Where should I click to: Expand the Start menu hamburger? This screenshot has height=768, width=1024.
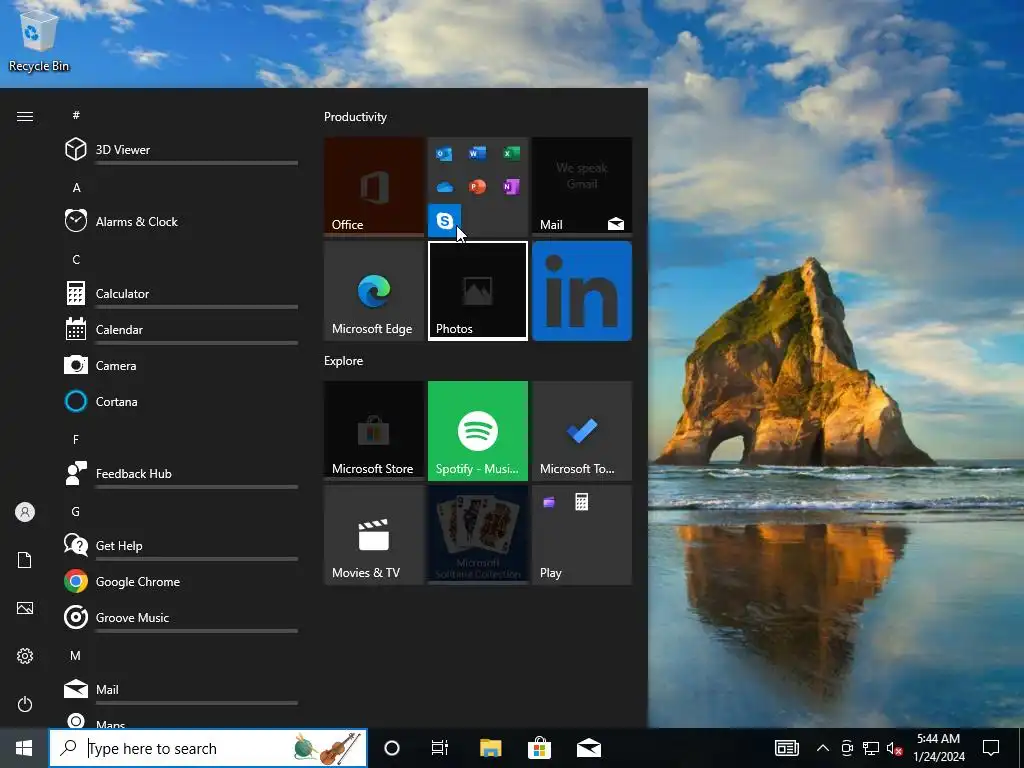point(25,116)
